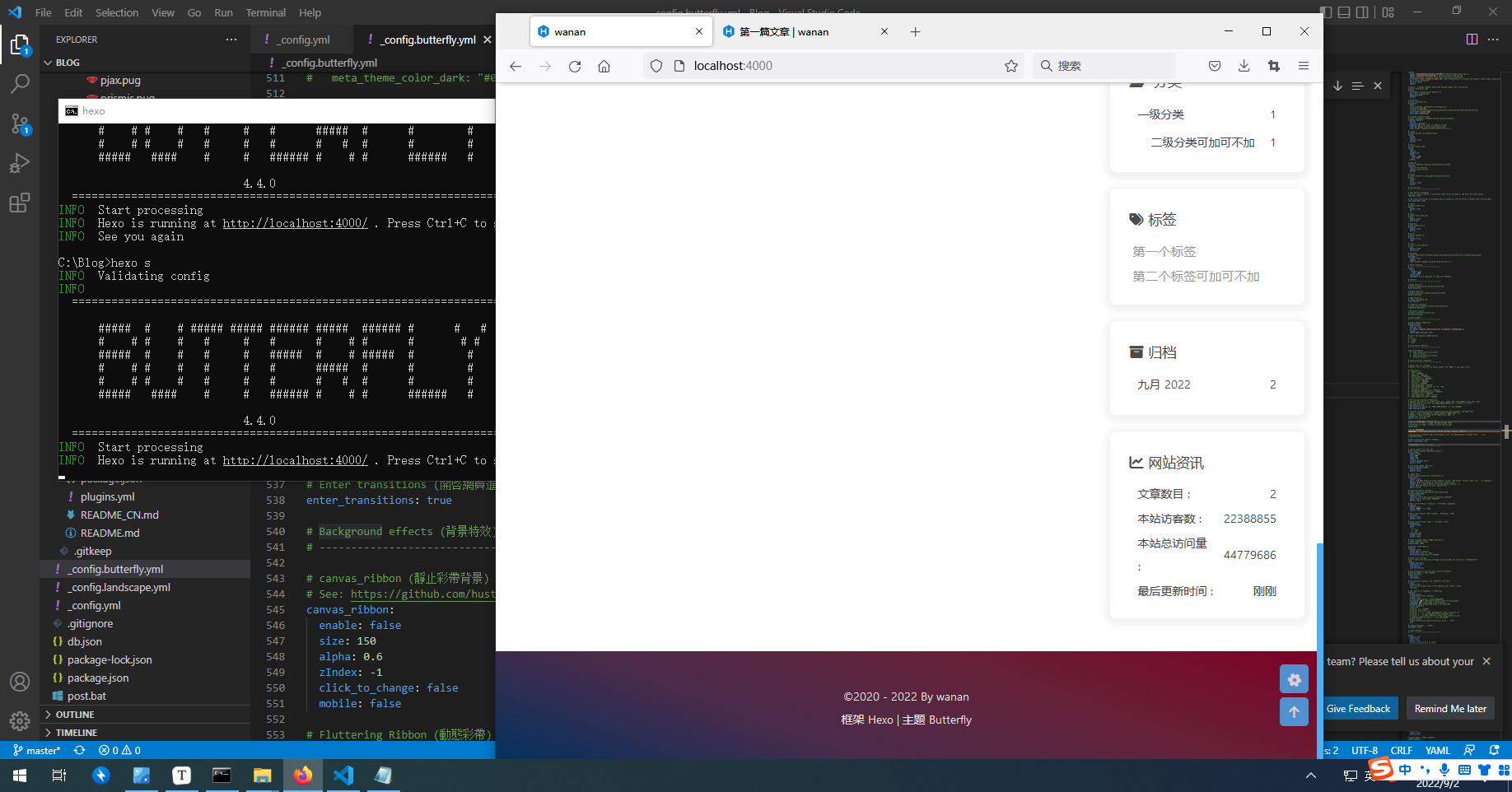Synchronize changes in VS Code status bar
1512x792 pixels.
click(80, 750)
